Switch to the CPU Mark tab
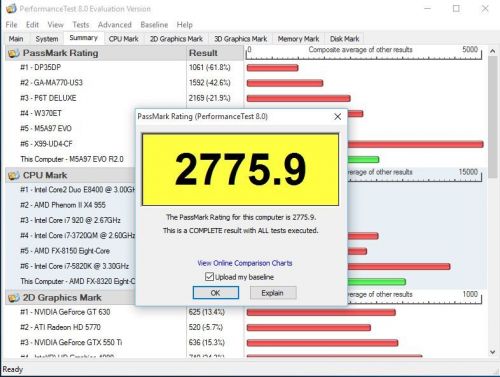The width and height of the screenshot is (500, 377). tap(123, 39)
